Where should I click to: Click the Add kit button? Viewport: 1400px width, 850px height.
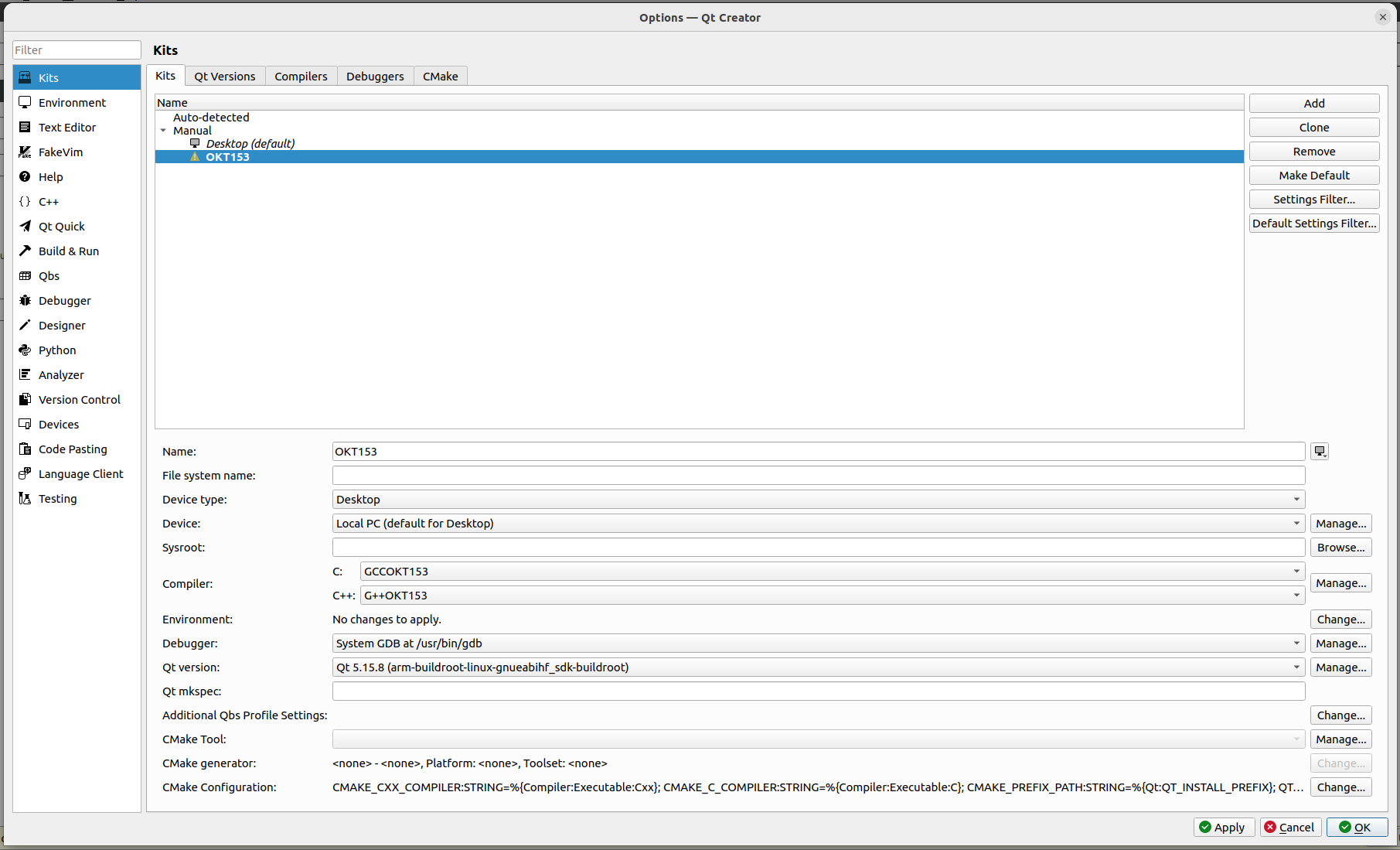[1314, 104]
